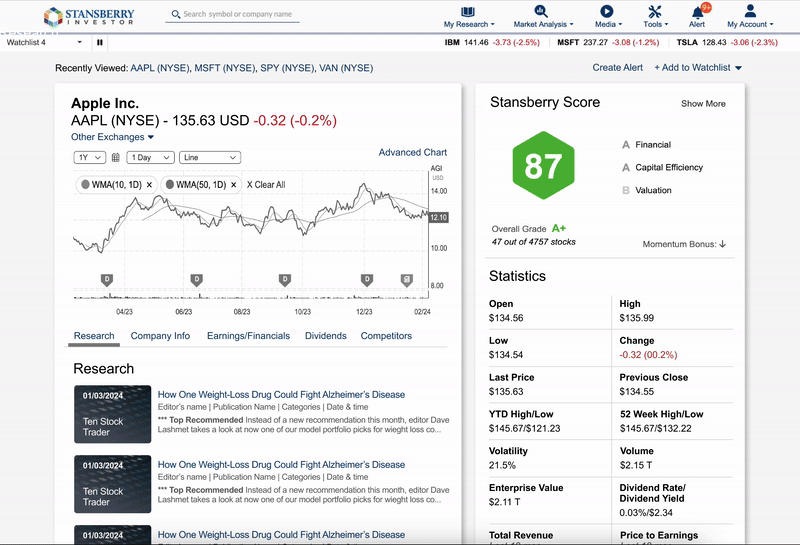Click the dividend marker near 10/23
The width and height of the screenshot is (800, 545).
pos(285,280)
